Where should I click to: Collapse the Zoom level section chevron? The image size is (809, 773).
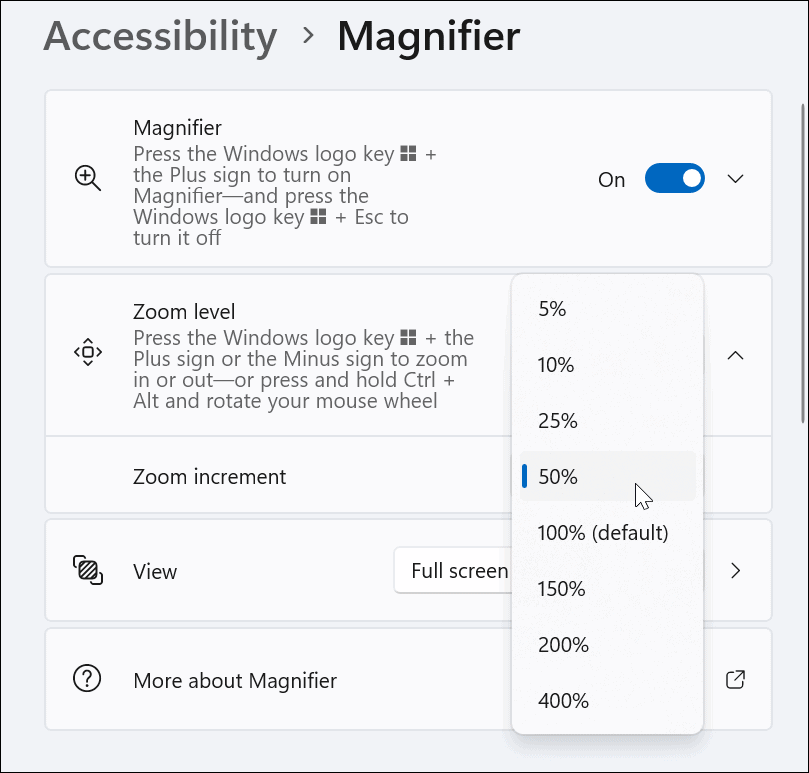pyautogui.click(x=736, y=355)
